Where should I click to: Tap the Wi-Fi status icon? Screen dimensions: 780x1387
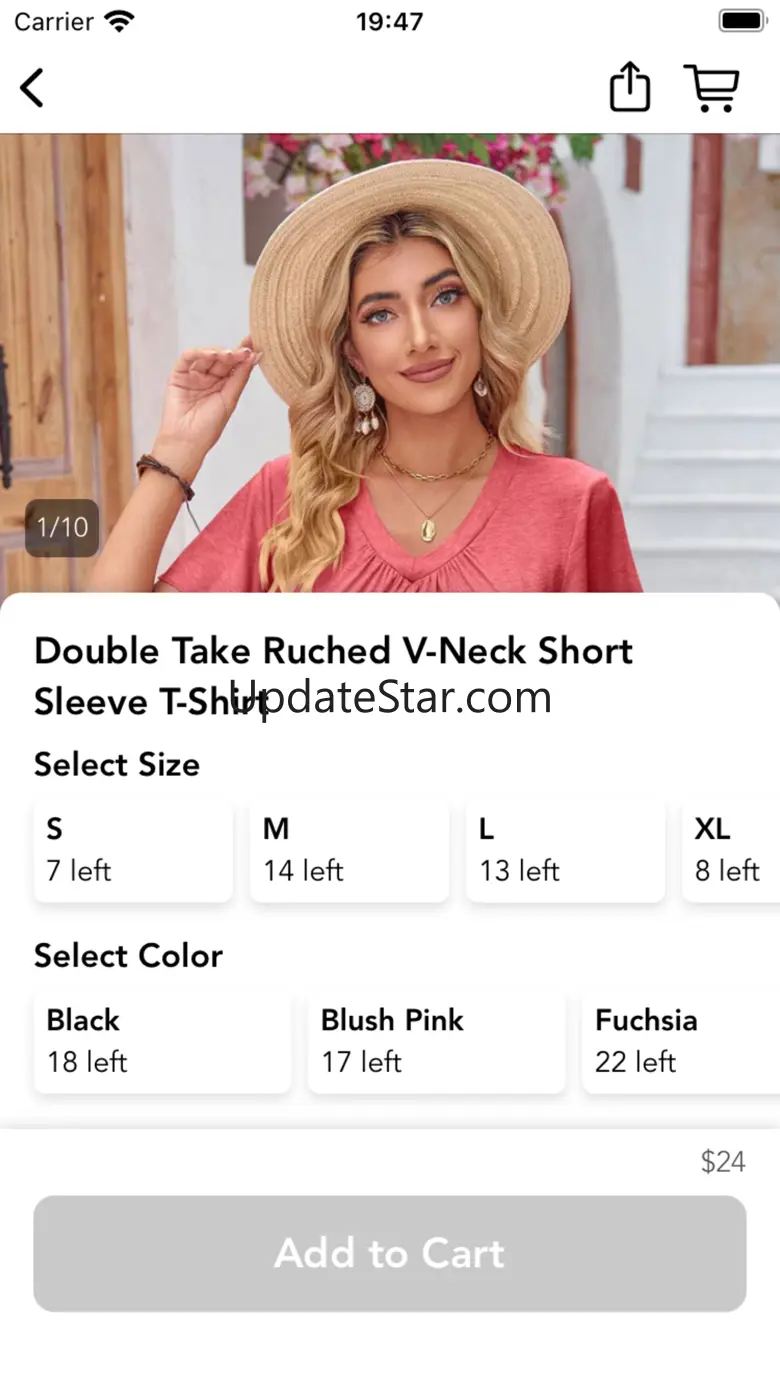pyautogui.click(x=119, y=21)
